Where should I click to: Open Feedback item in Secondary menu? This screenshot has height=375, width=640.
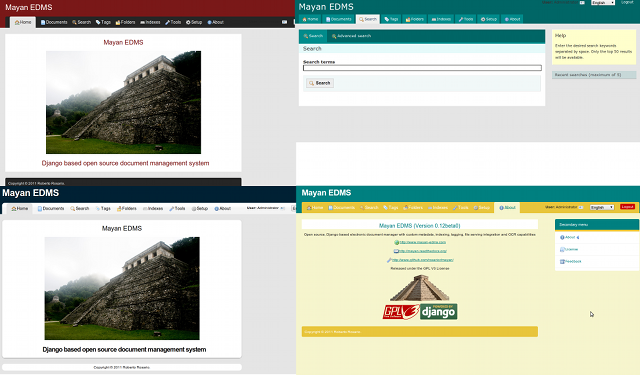(x=571, y=261)
